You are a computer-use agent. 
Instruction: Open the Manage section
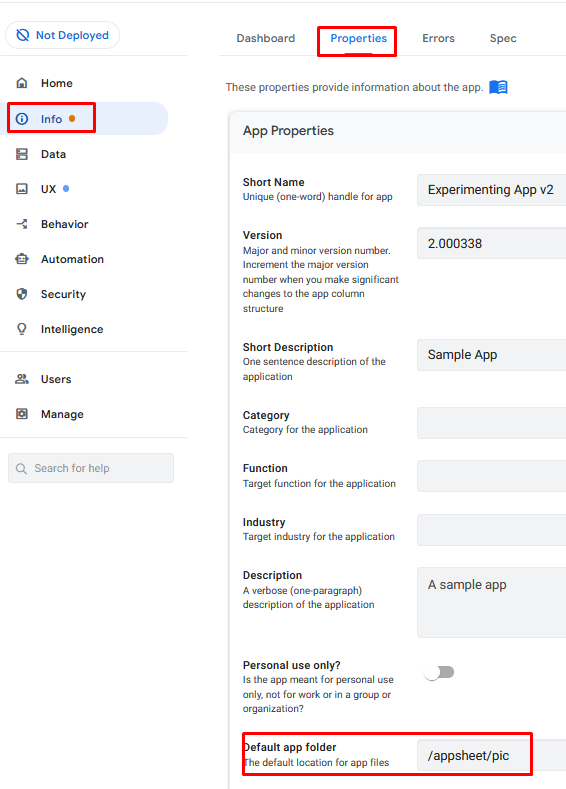pos(62,414)
